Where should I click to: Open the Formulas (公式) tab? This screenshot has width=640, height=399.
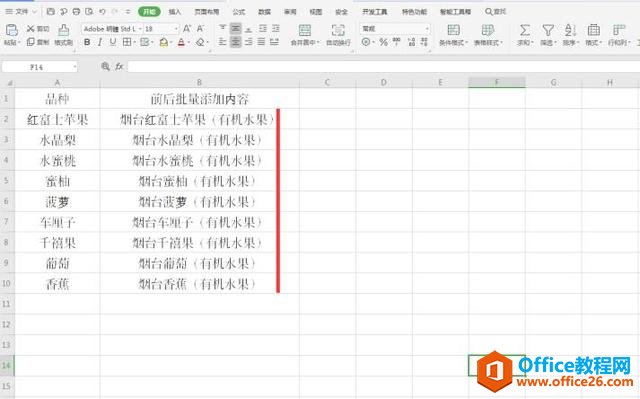(x=239, y=12)
